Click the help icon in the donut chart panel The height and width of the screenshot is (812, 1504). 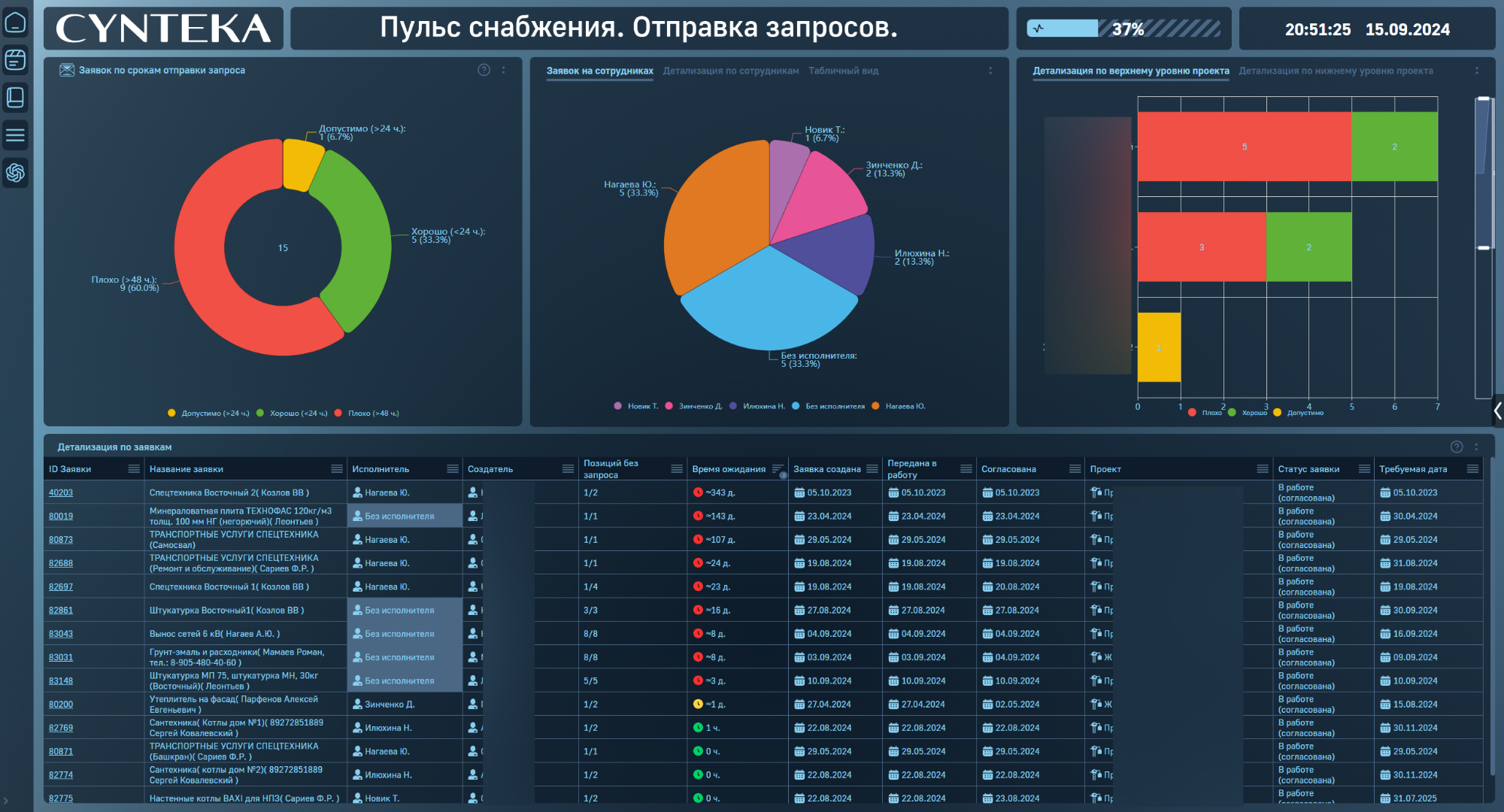[484, 70]
